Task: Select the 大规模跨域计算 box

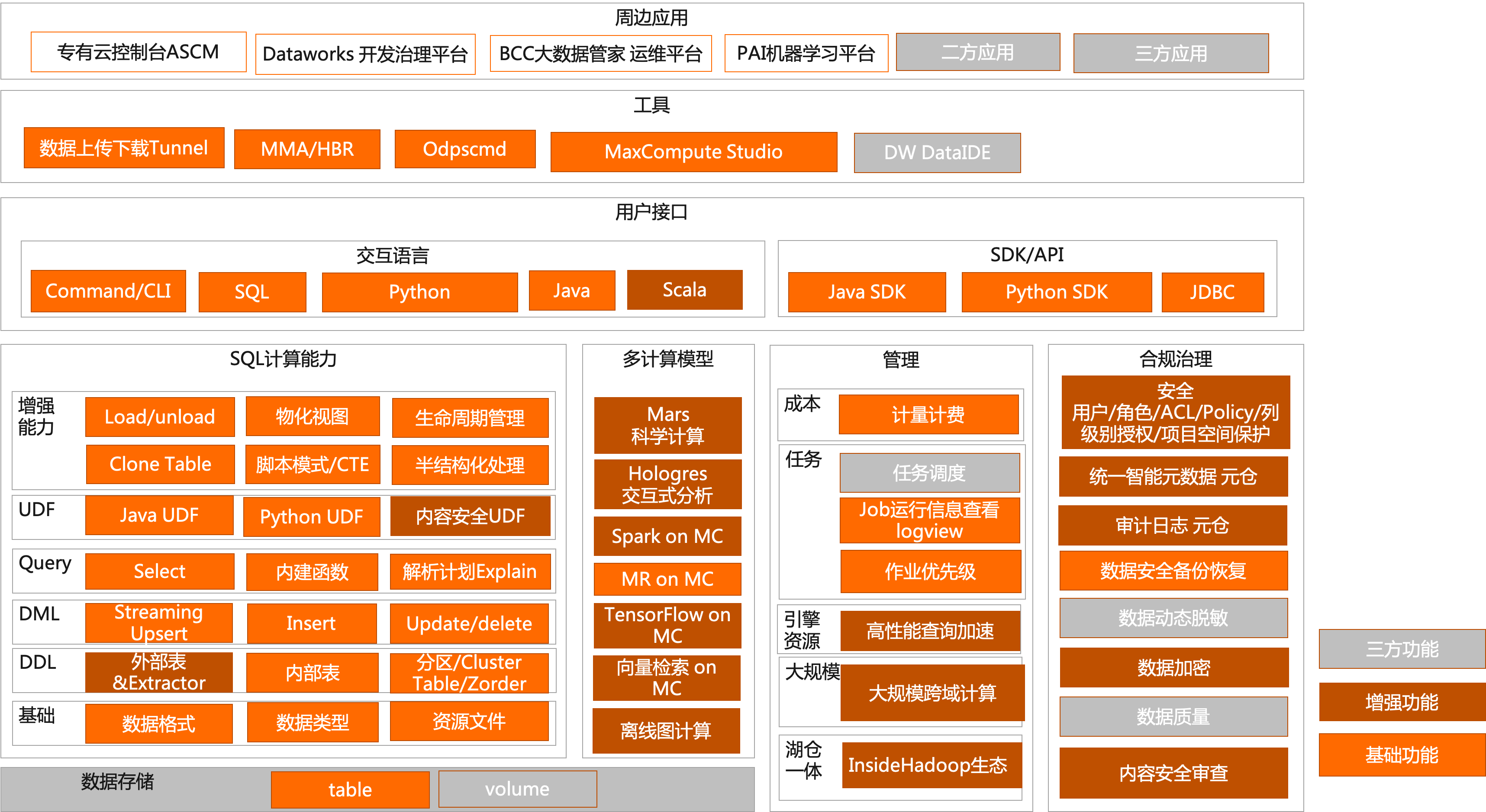Action: pyautogui.click(x=932, y=693)
